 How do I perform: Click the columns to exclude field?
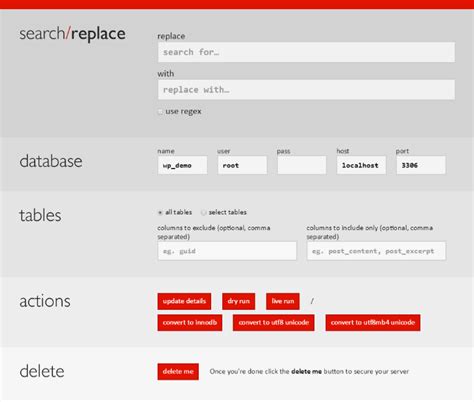coord(227,251)
